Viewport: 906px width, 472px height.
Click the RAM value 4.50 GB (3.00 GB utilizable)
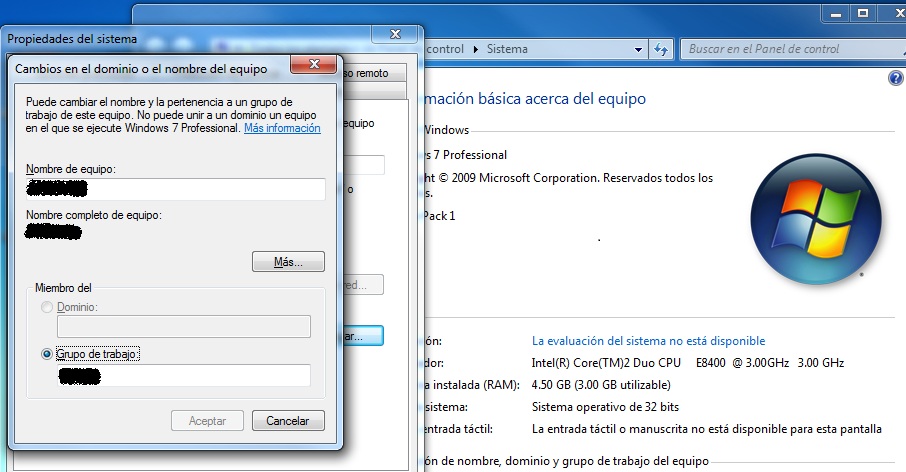601,385
